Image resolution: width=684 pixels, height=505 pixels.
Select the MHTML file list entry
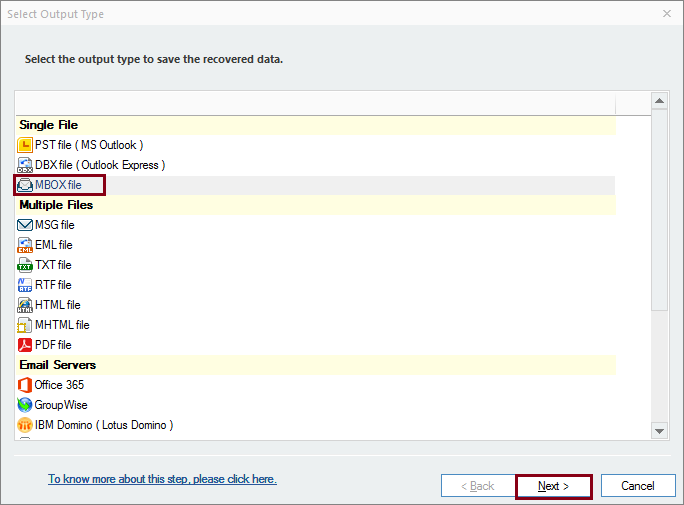point(53,325)
